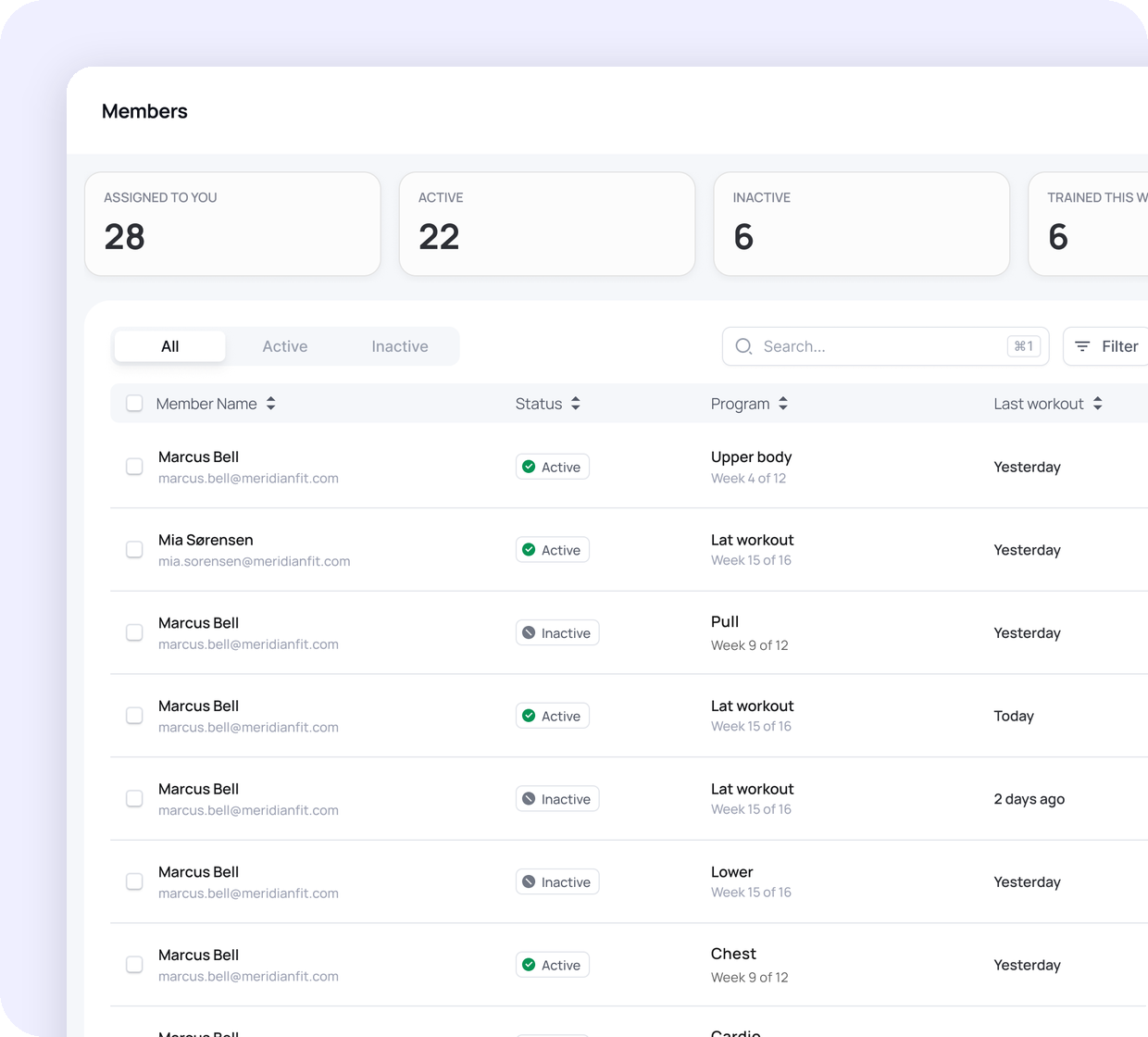The width and height of the screenshot is (1148, 1037).
Task: Check the box for the Chest program row
Action: [x=134, y=965]
